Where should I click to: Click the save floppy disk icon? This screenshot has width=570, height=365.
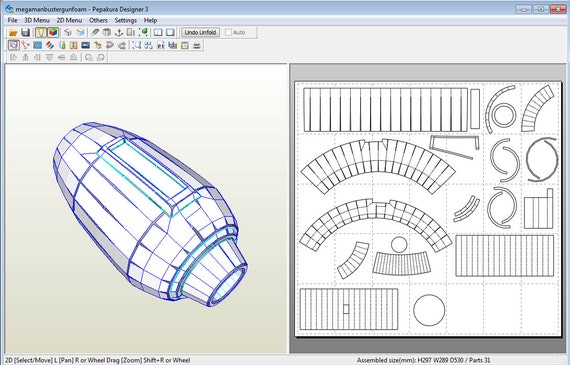[x=25, y=32]
